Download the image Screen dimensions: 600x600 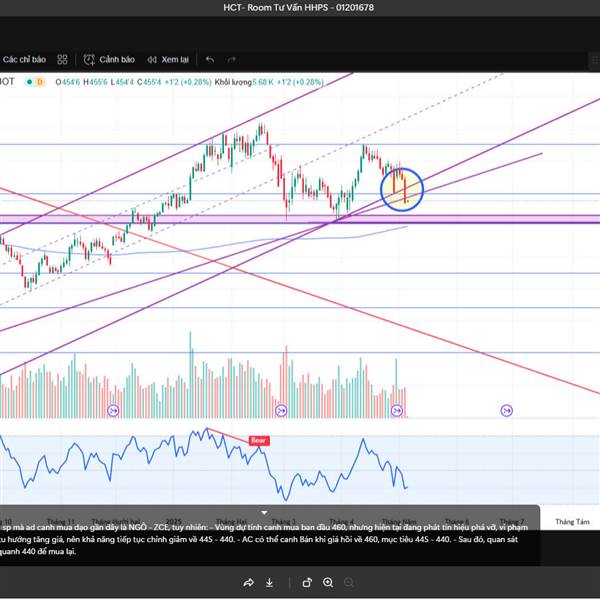269,582
